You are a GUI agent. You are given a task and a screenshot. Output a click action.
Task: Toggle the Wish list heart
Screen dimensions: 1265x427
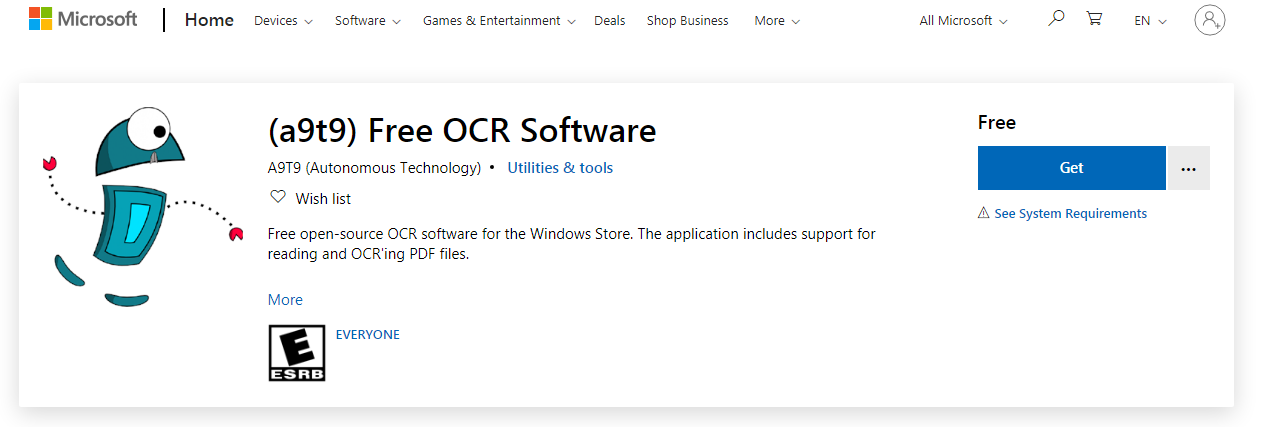(x=278, y=197)
